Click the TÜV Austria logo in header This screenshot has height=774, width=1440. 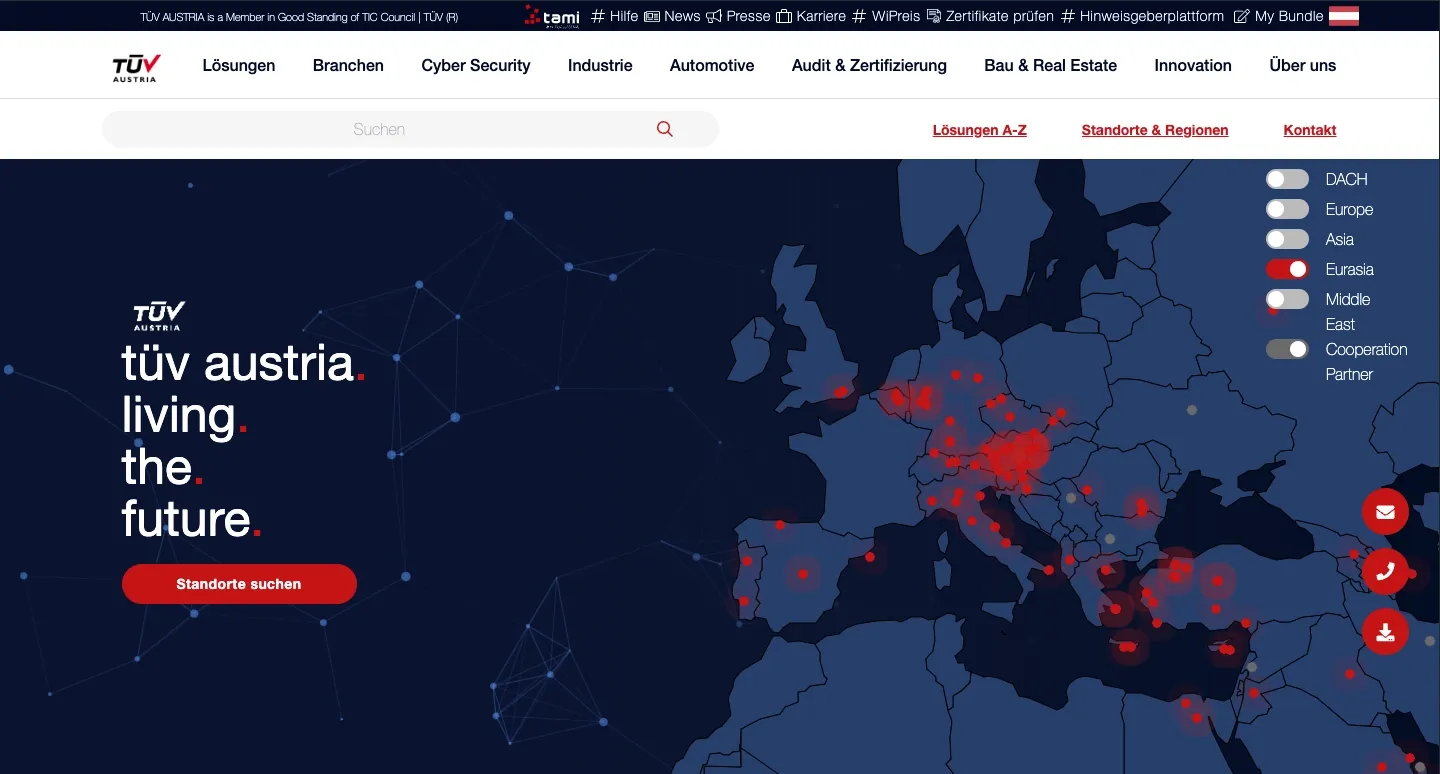(x=136, y=66)
